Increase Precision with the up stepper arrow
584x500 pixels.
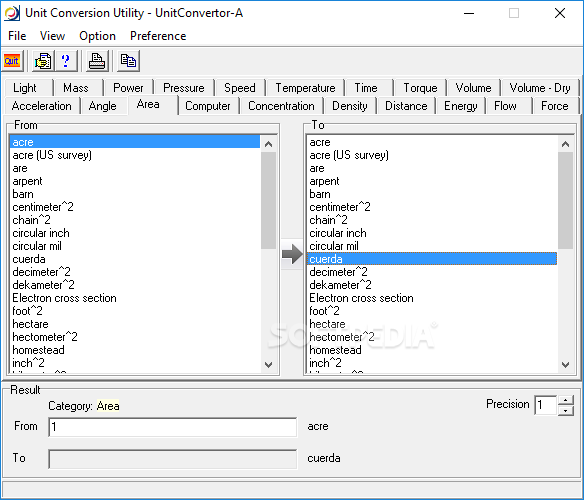(566, 401)
